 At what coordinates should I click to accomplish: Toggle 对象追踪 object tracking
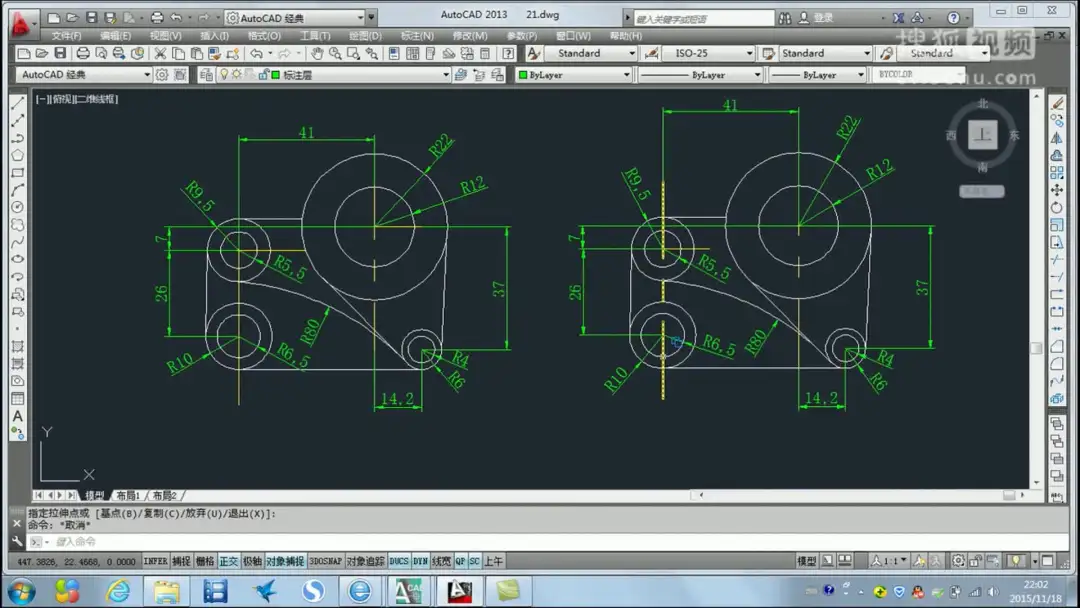click(366, 561)
